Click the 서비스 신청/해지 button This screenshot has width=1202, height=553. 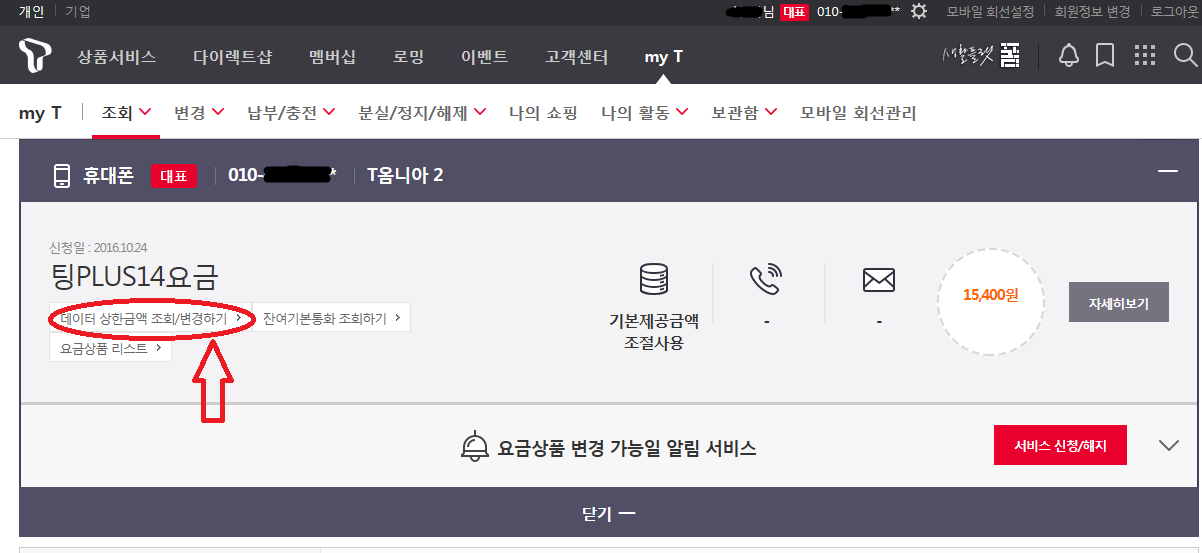[1060, 446]
